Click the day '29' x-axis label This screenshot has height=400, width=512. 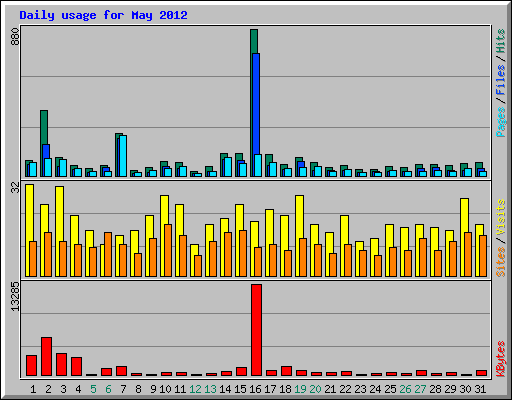tap(450, 389)
